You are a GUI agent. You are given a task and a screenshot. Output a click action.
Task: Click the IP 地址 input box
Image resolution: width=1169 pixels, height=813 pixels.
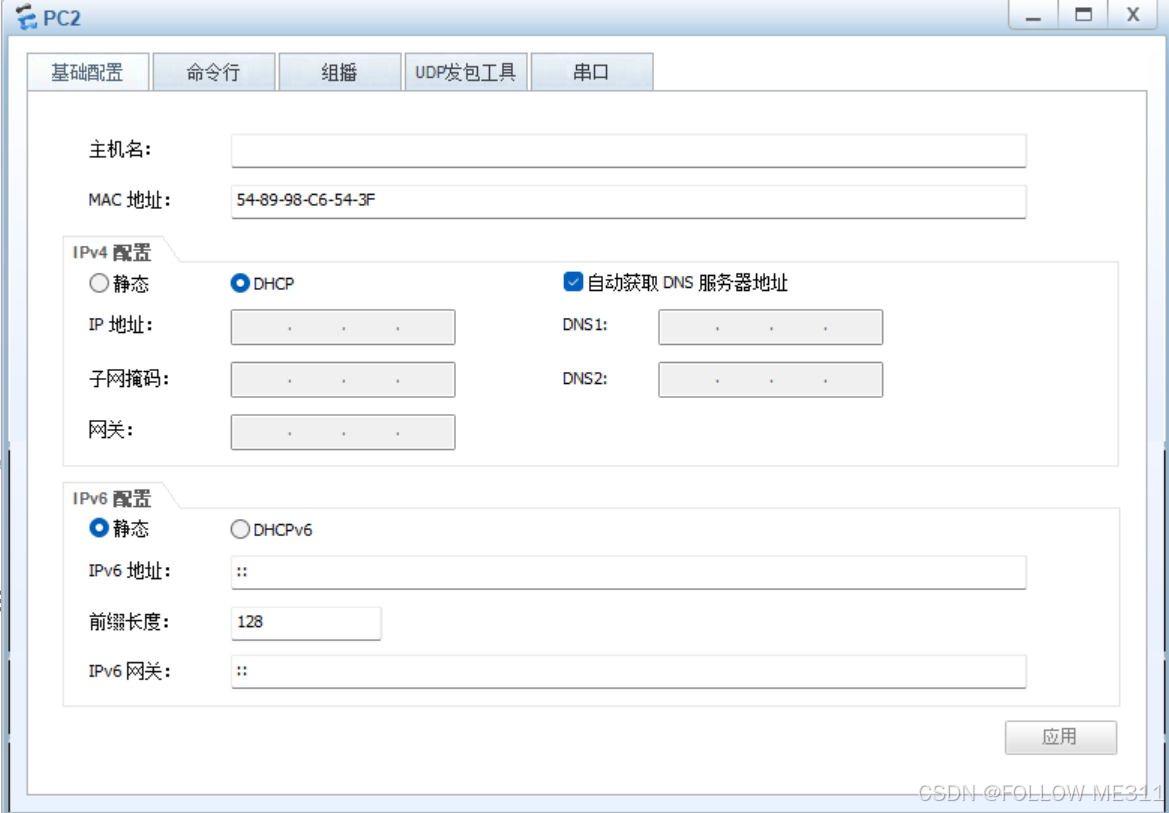tap(343, 327)
